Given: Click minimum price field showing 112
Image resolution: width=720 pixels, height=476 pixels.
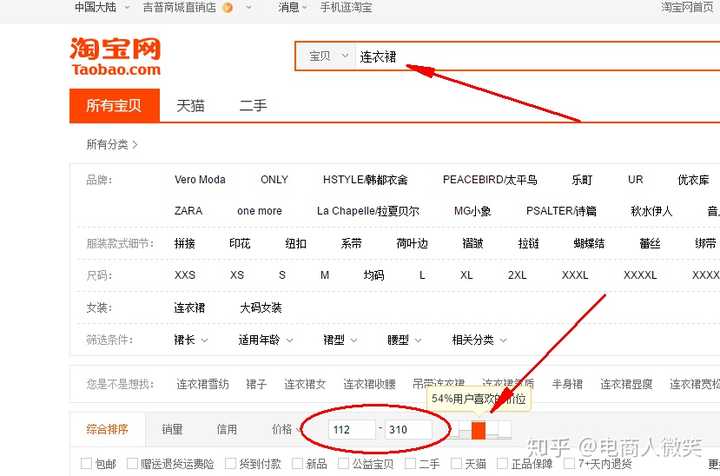Looking at the screenshot, I should click(x=352, y=430).
